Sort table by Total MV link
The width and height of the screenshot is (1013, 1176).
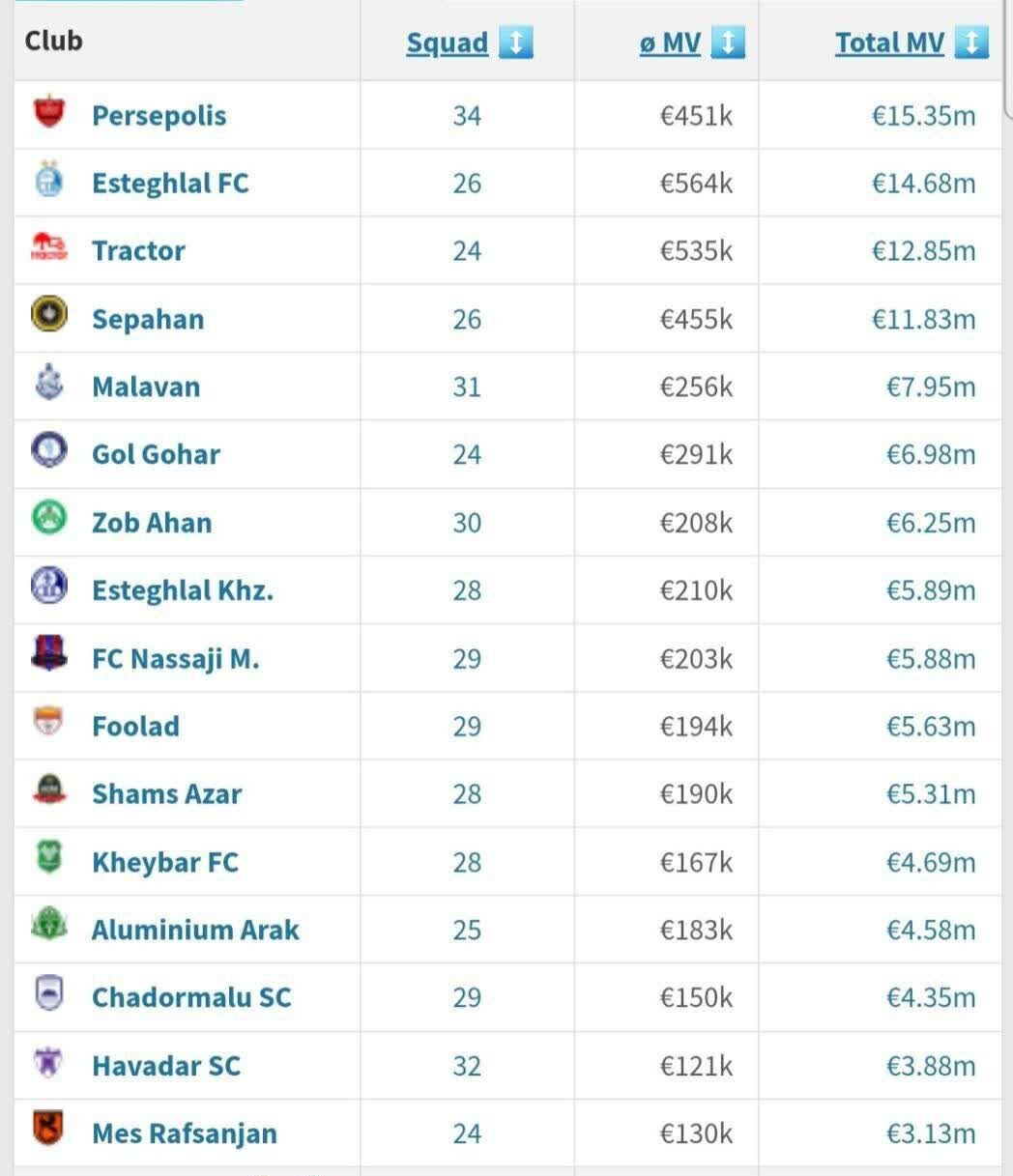889,43
